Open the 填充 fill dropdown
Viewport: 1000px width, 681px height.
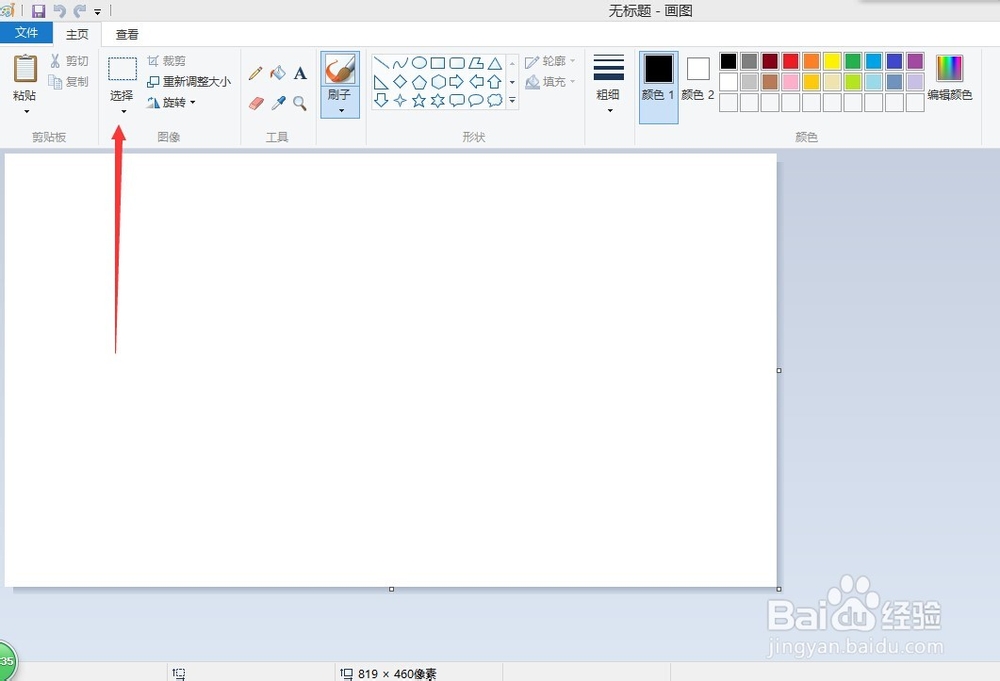point(550,82)
